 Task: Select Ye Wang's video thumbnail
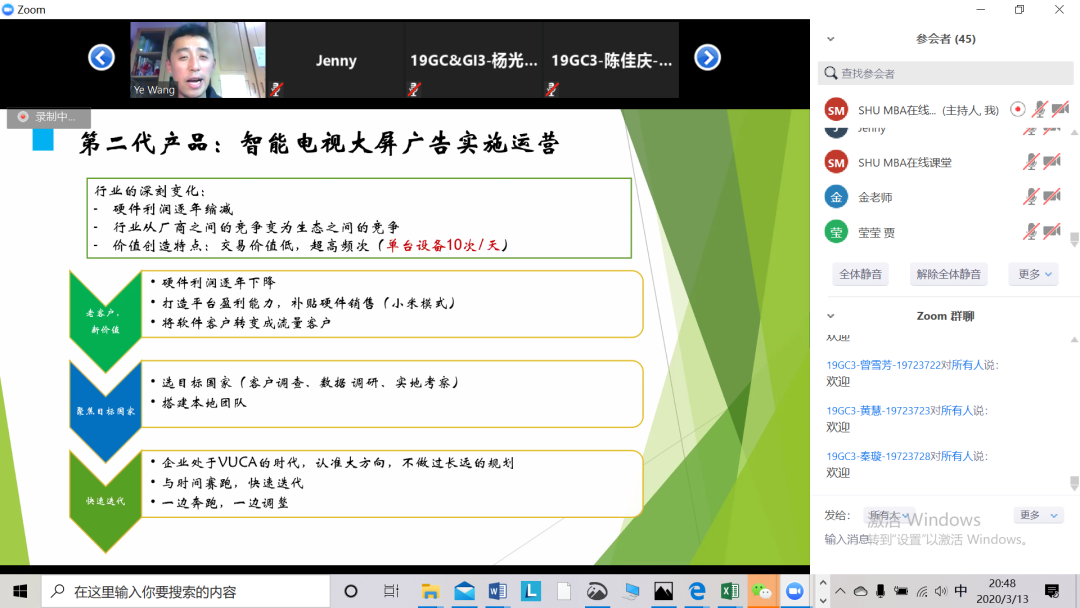[x=197, y=59]
